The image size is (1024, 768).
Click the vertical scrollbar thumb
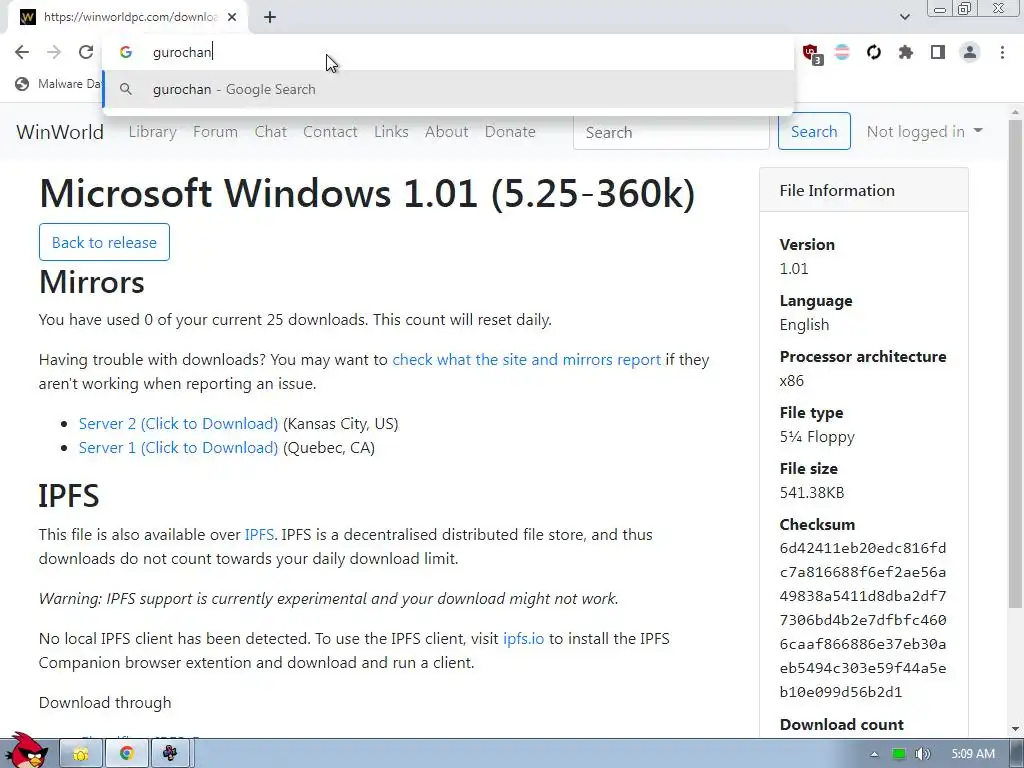coord(1015,364)
